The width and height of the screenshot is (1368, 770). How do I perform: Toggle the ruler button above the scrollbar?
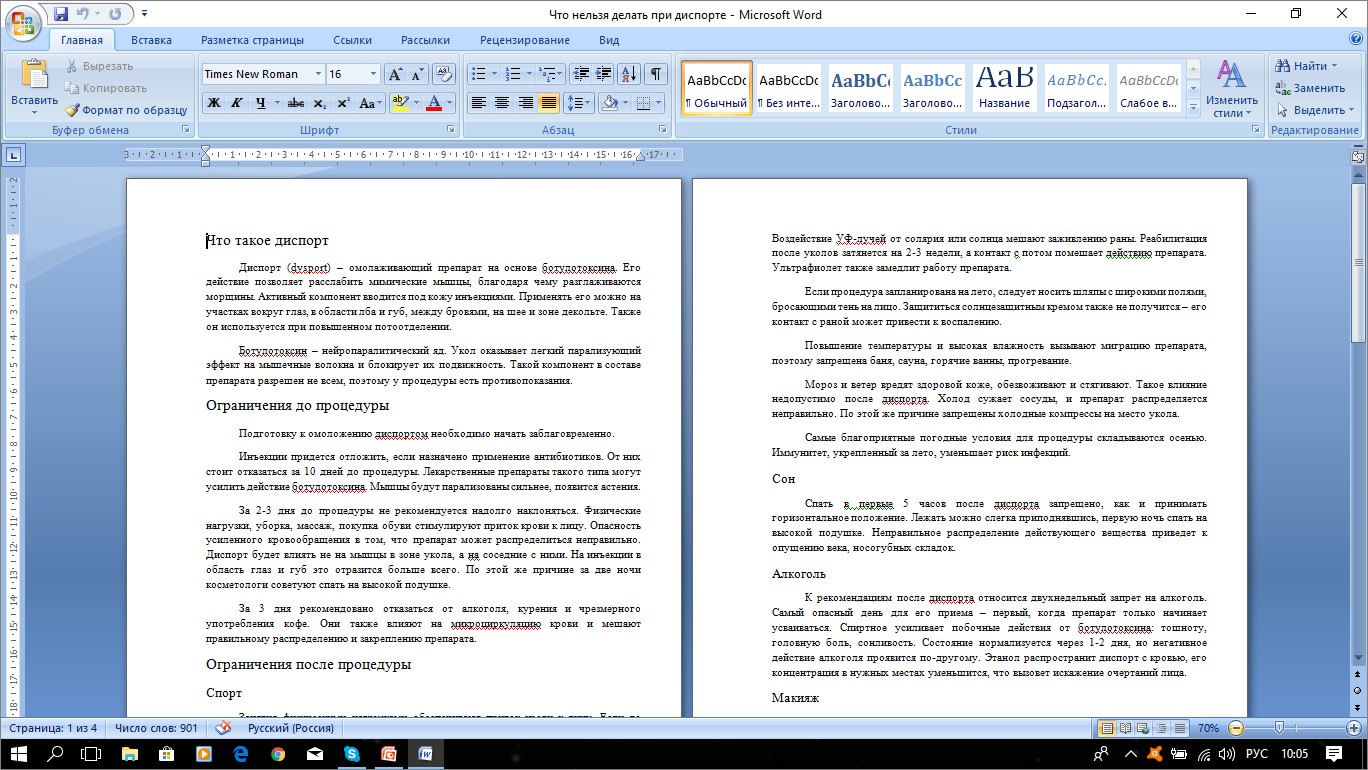(x=1358, y=156)
